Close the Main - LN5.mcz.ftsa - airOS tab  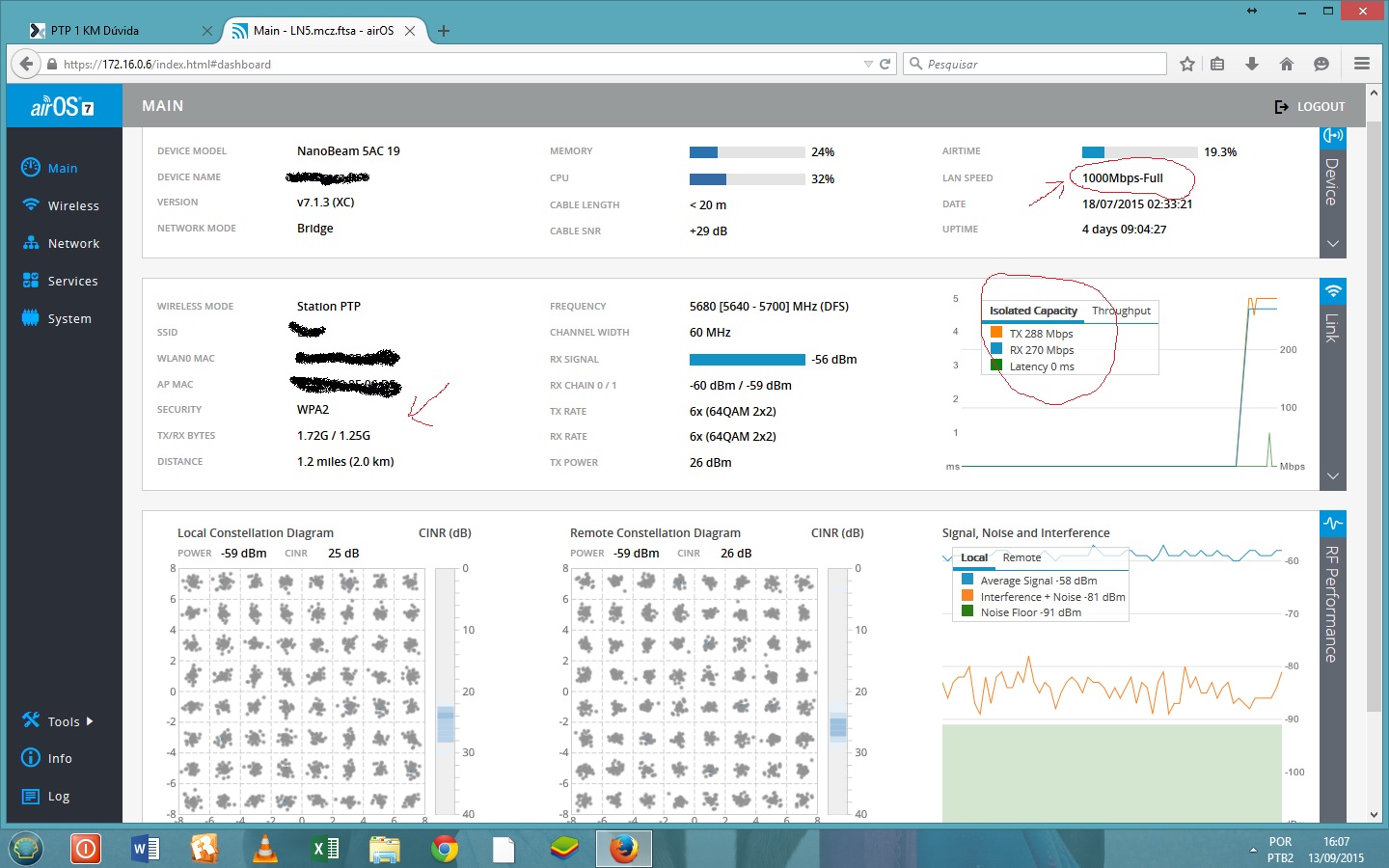pyautogui.click(x=410, y=31)
